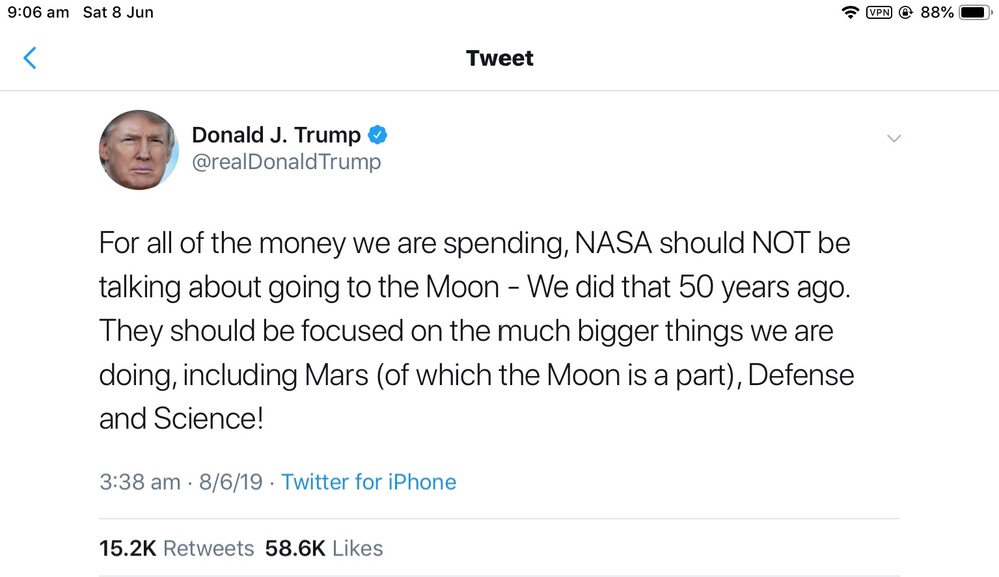This screenshot has width=999, height=577.
Task: View the 58.6K Likes list
Action: click(324, 548)
